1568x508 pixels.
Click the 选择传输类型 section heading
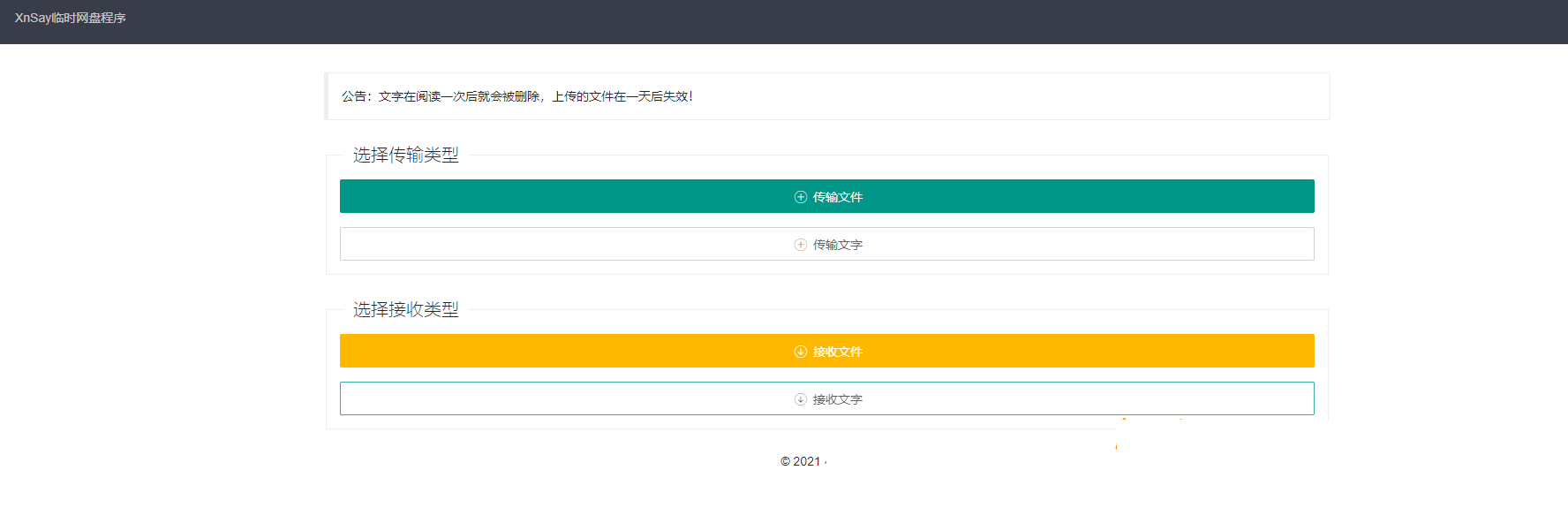[405, 155]
